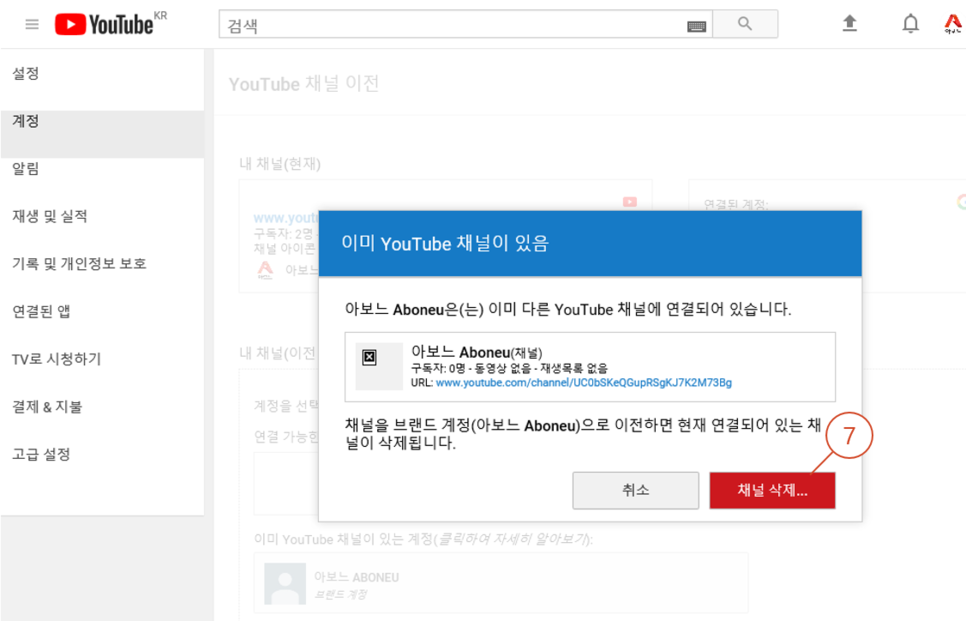Screen dimensions: 966x621
Task: Open the hamburger guide menu
Action: [32, 24]
